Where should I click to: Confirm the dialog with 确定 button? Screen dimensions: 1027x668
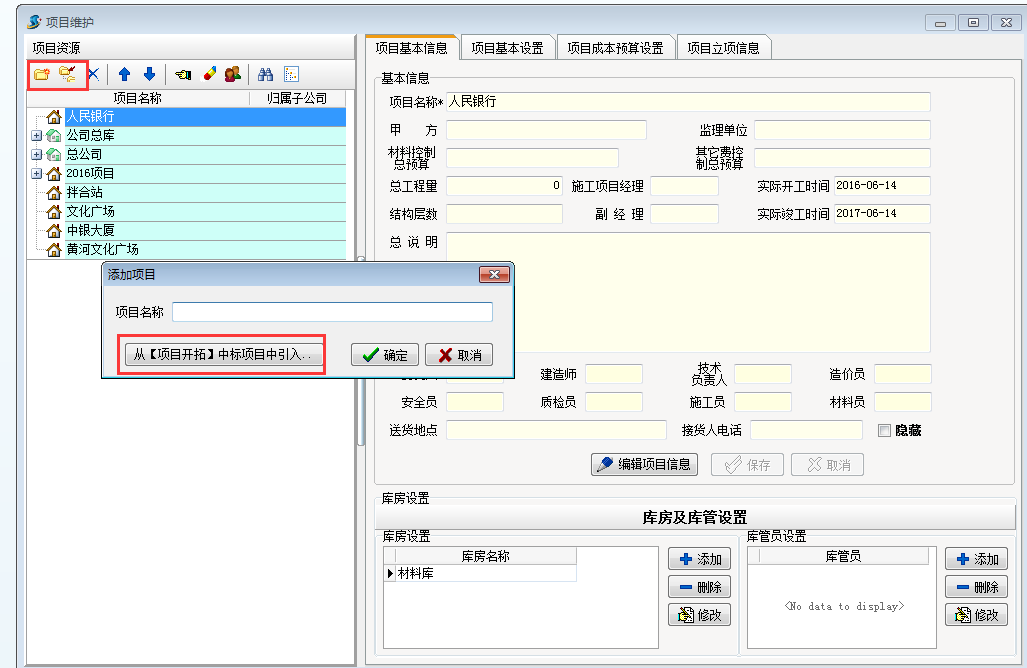pyautogui.click(x=385, y=355)
